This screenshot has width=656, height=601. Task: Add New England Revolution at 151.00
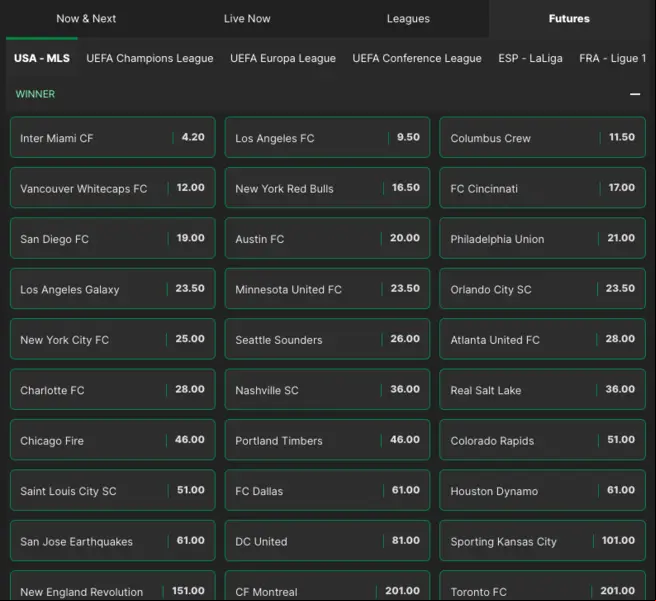click(113, 586)
